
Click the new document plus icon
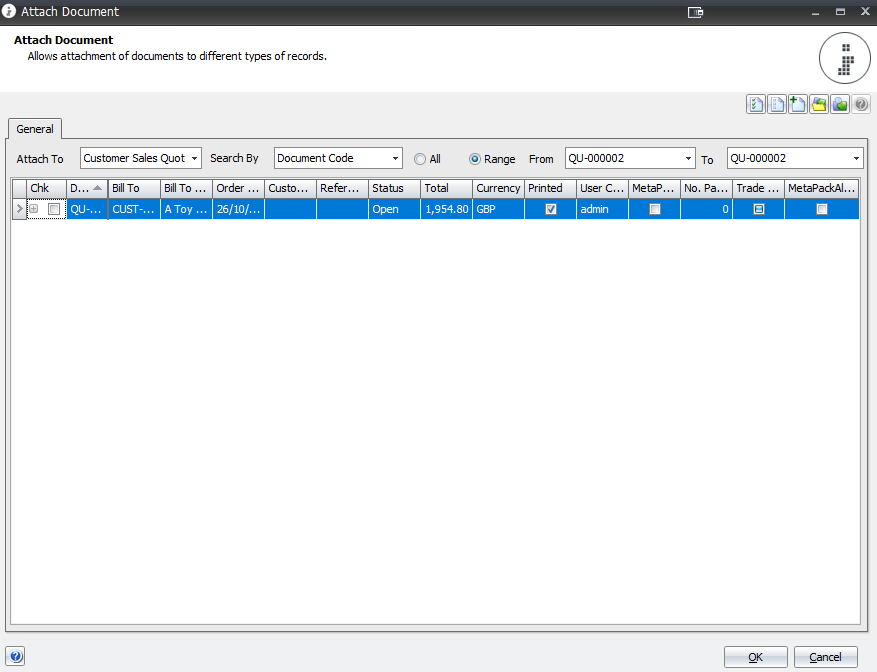pos(798,104)
